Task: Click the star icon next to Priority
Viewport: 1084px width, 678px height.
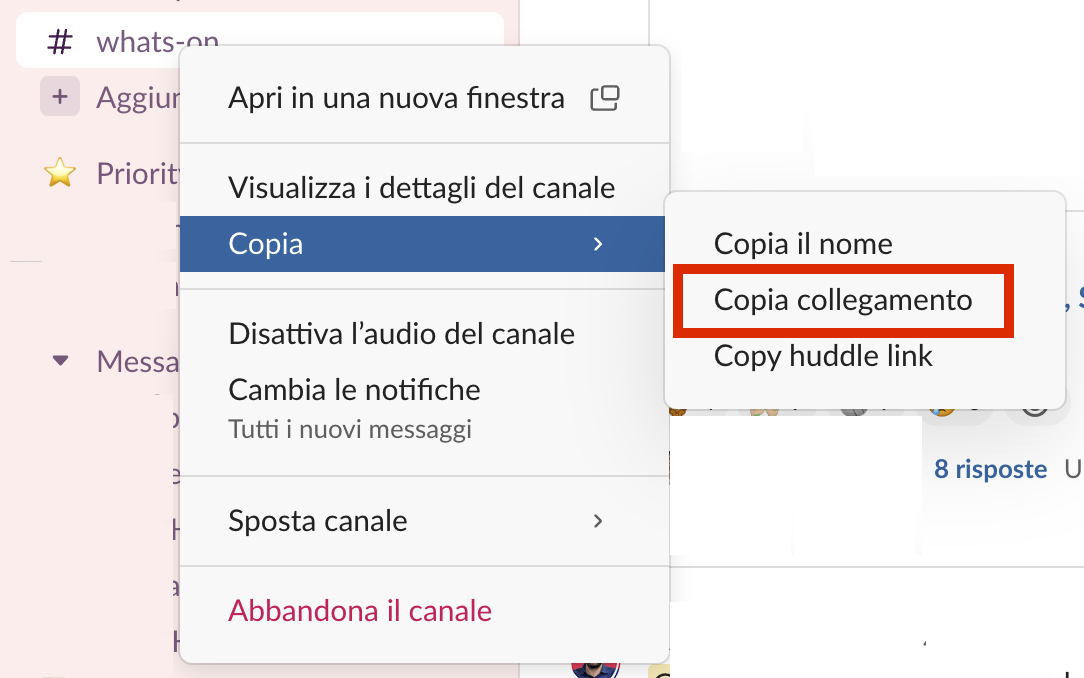Action: pos(60,173)
